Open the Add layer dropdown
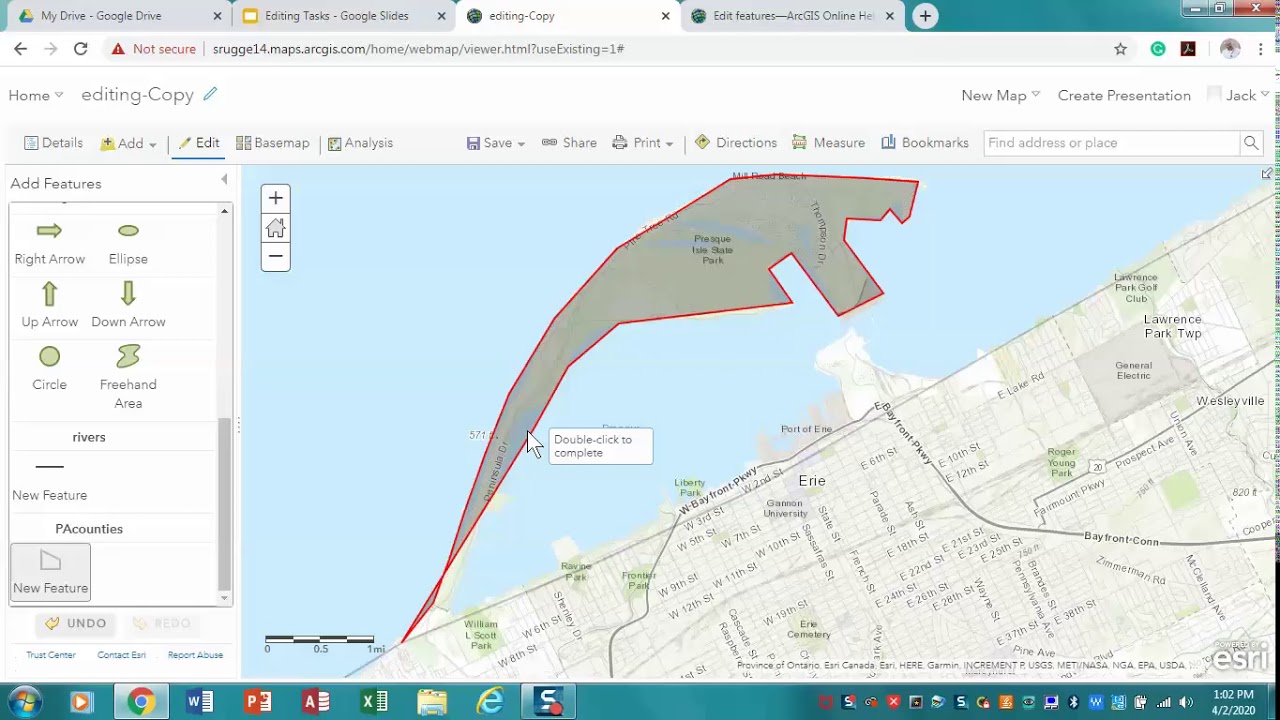This screenshot has height=720, width=1280. point(129,143)
